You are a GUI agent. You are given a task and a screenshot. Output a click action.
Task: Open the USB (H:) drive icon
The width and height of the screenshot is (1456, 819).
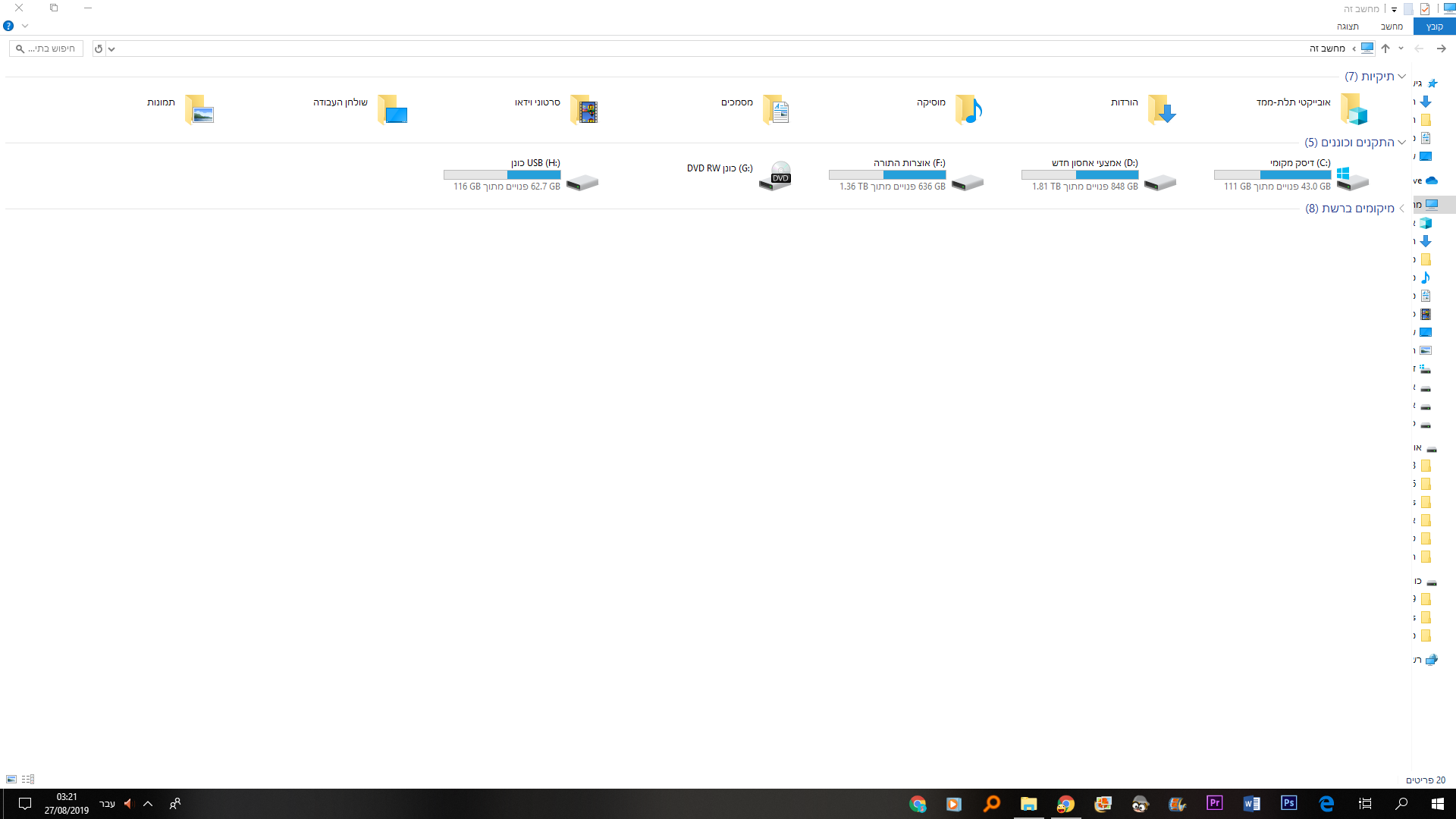(x=582, y=183)
